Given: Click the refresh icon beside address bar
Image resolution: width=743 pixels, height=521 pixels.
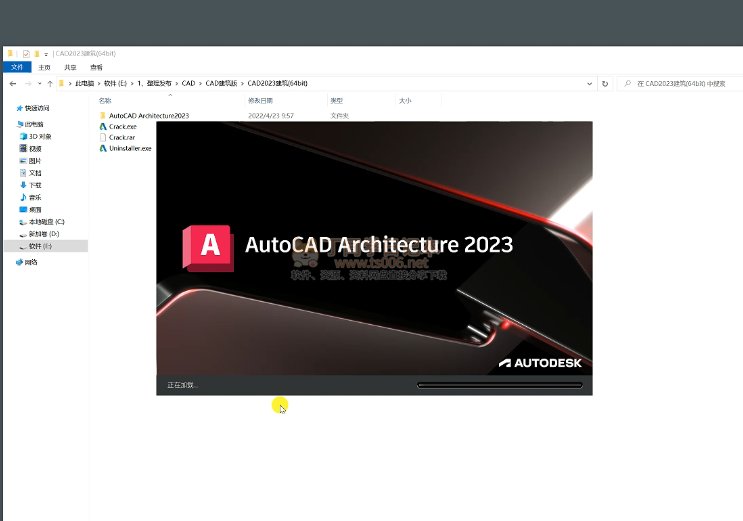Looking at the screenshot, I should [x=605, y=84].
